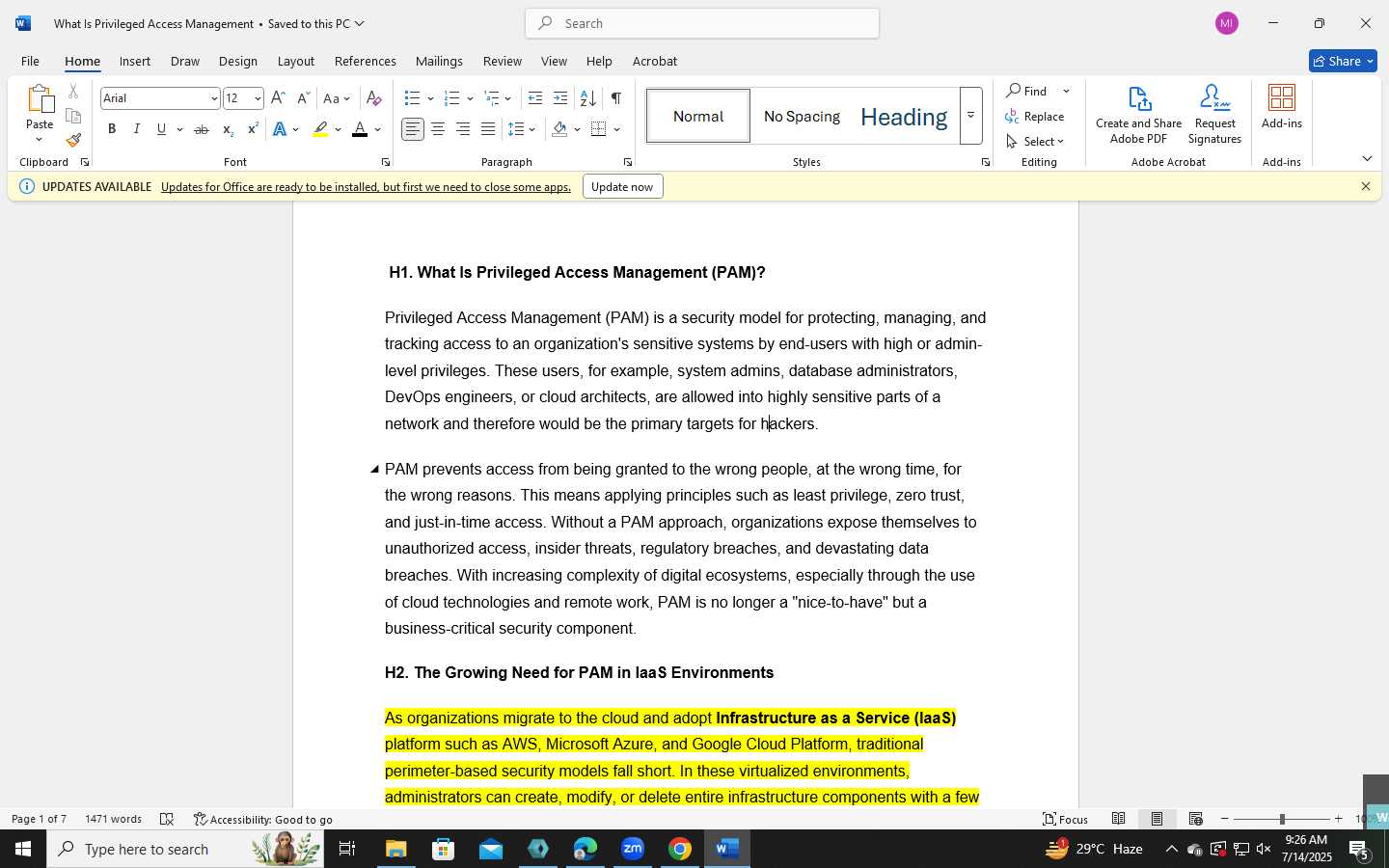
Task: Apply yellow text highlight color
Action: tap(320, 129)
